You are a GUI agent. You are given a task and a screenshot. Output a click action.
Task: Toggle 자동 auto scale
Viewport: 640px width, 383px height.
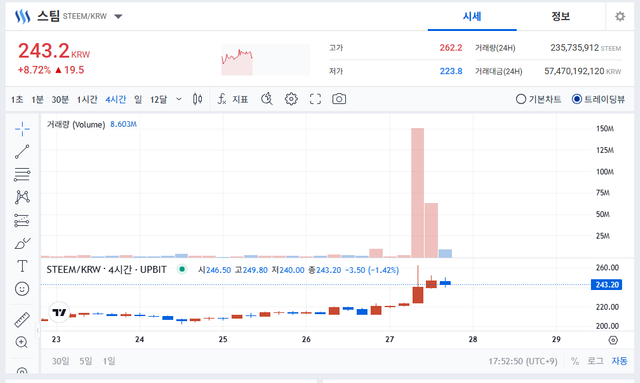point(619,361)
